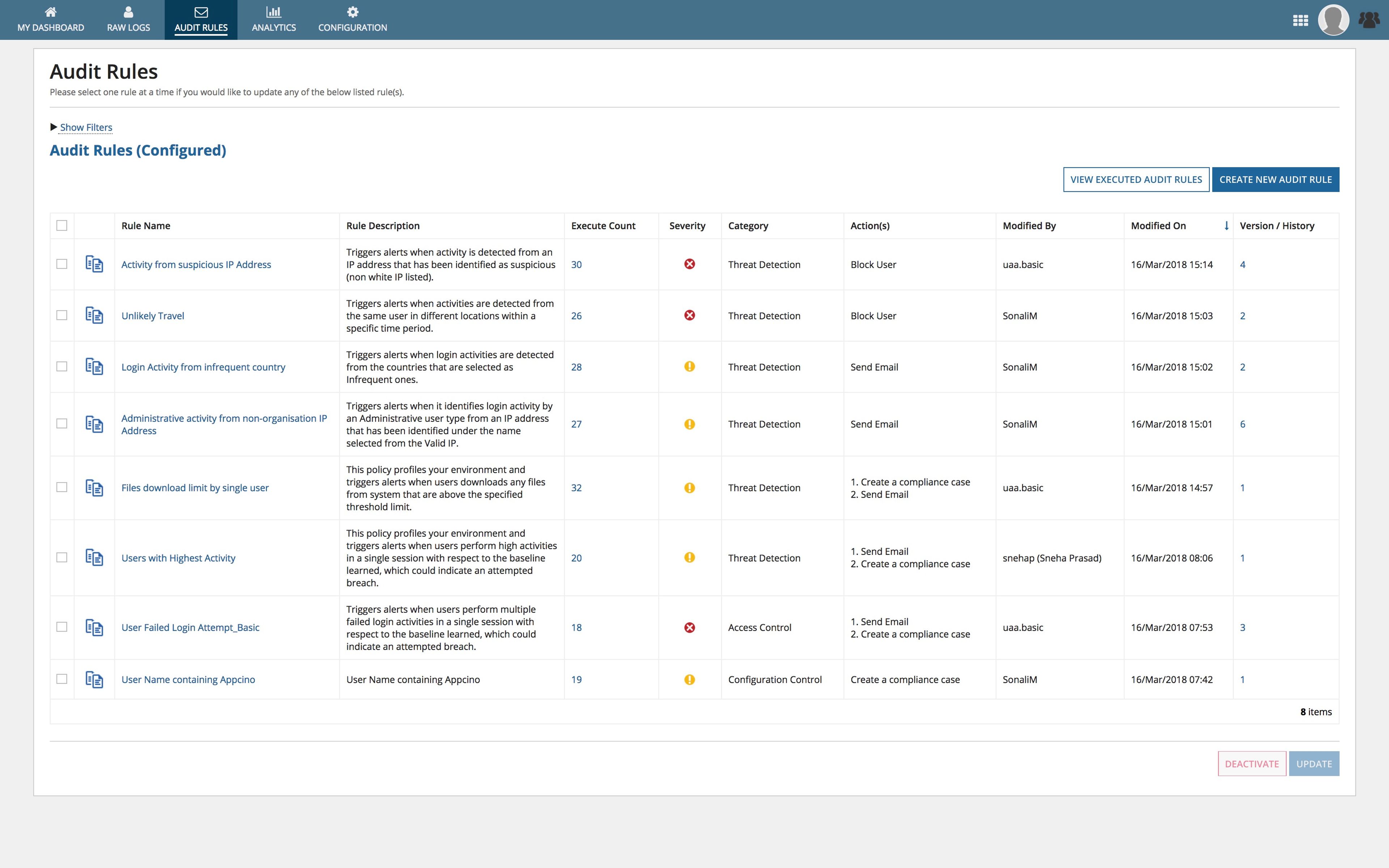Sort by Rule Name column header
This screenshot has width=1389, height=868.
click(x=146, y=226)
